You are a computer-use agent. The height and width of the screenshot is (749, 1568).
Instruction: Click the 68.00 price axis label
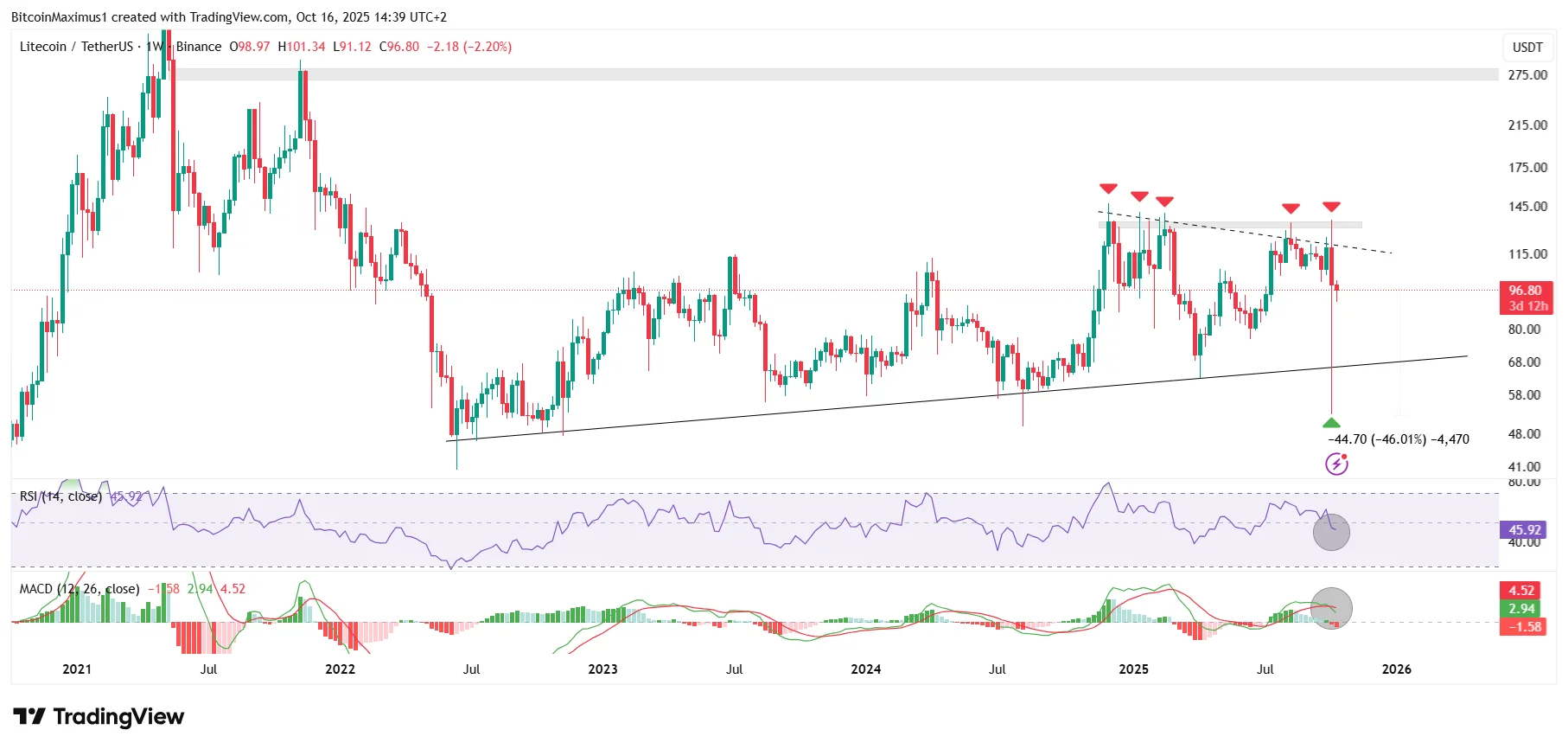point(1524,362)
